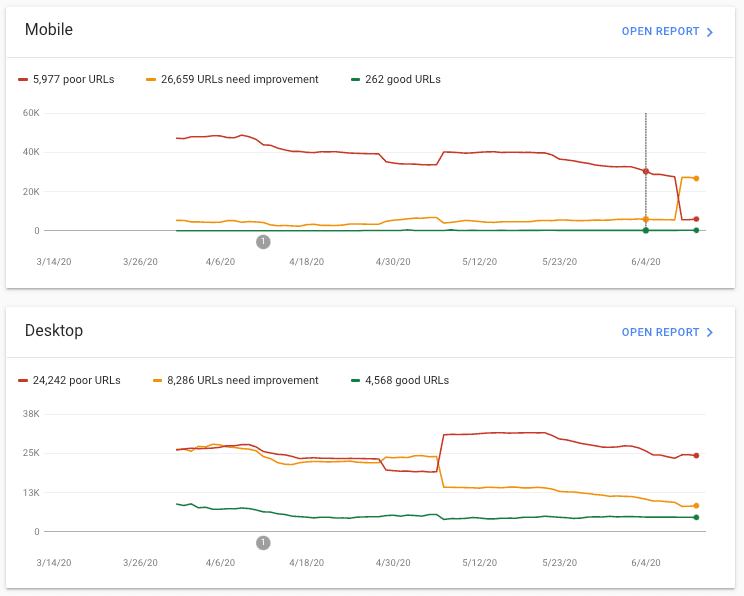Select the final orange endpoint on Mobile chart
744x596 pixels.
click(x=696, y=178)
